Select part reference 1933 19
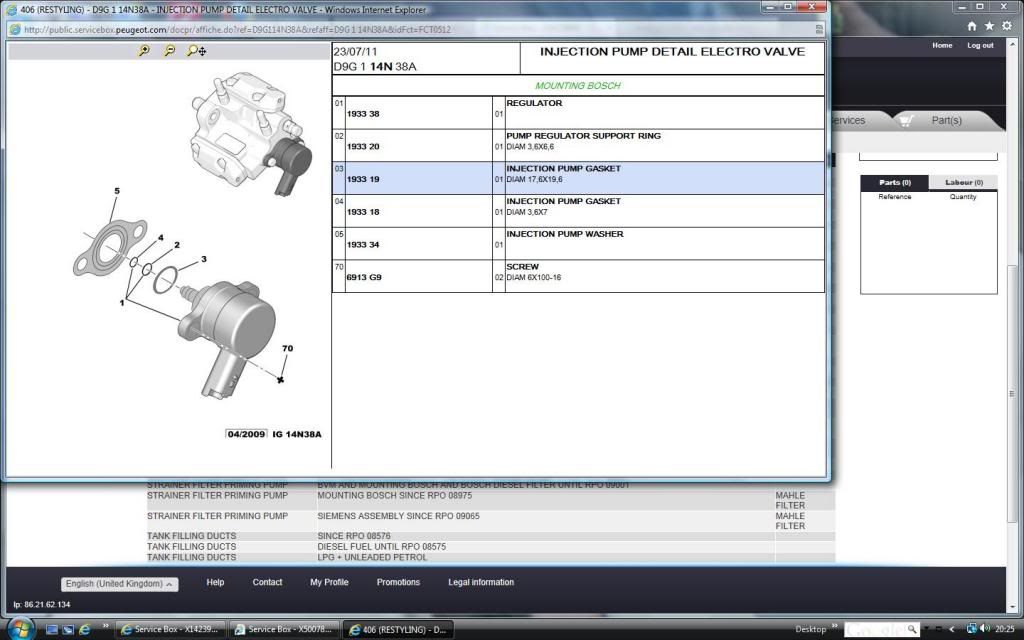Screen dimensions: 1024x640 (363, 179)
